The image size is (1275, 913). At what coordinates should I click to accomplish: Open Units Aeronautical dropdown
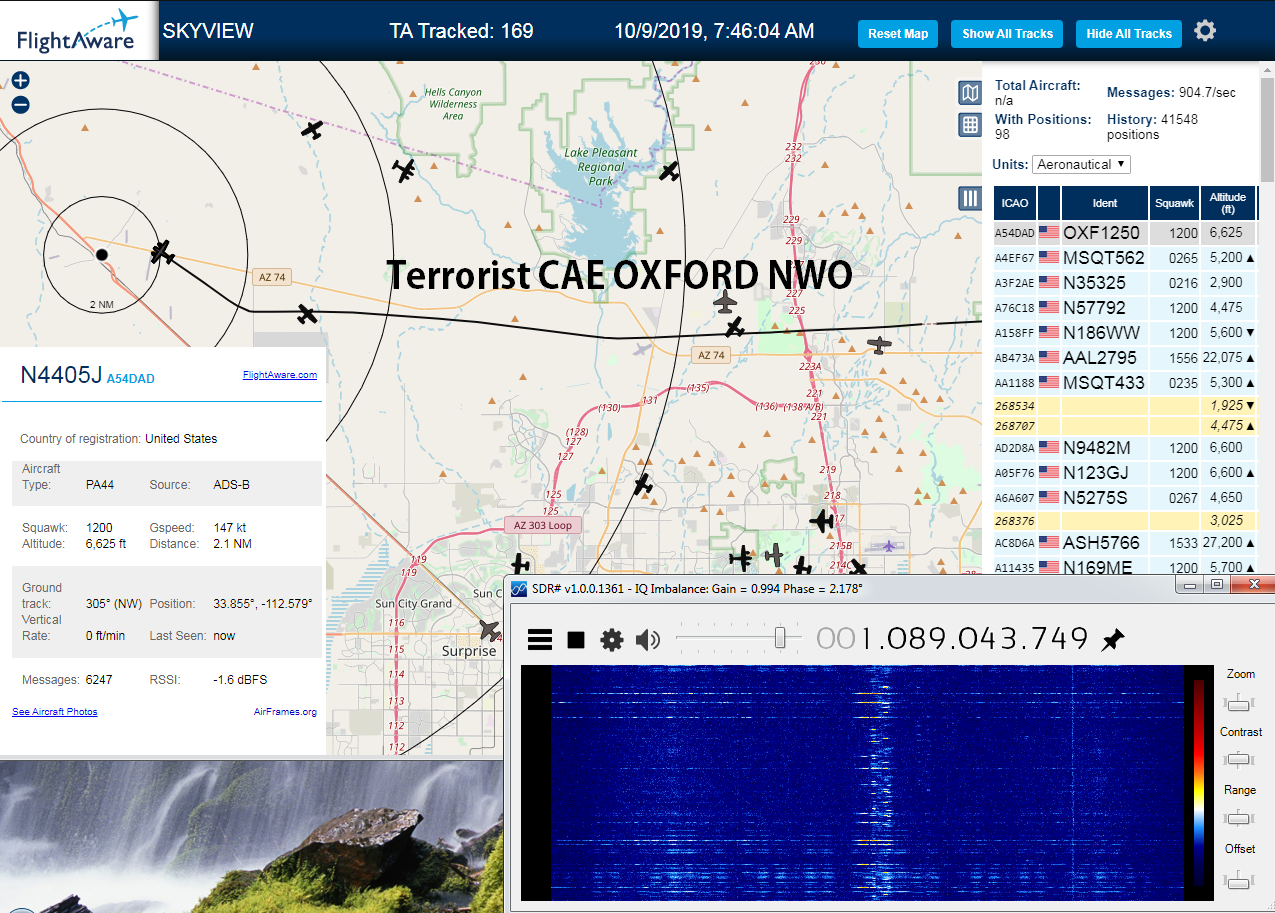[1081, 164]
